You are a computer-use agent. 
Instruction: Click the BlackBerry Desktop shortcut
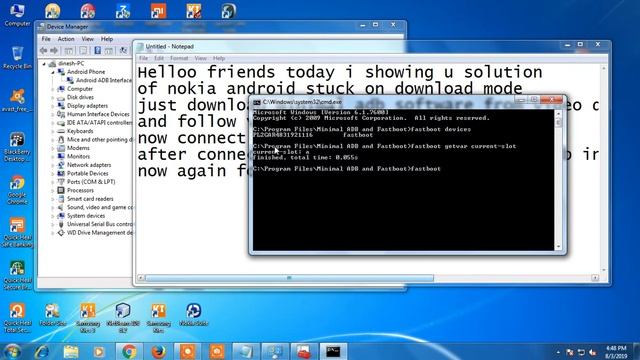pos(17,147)
